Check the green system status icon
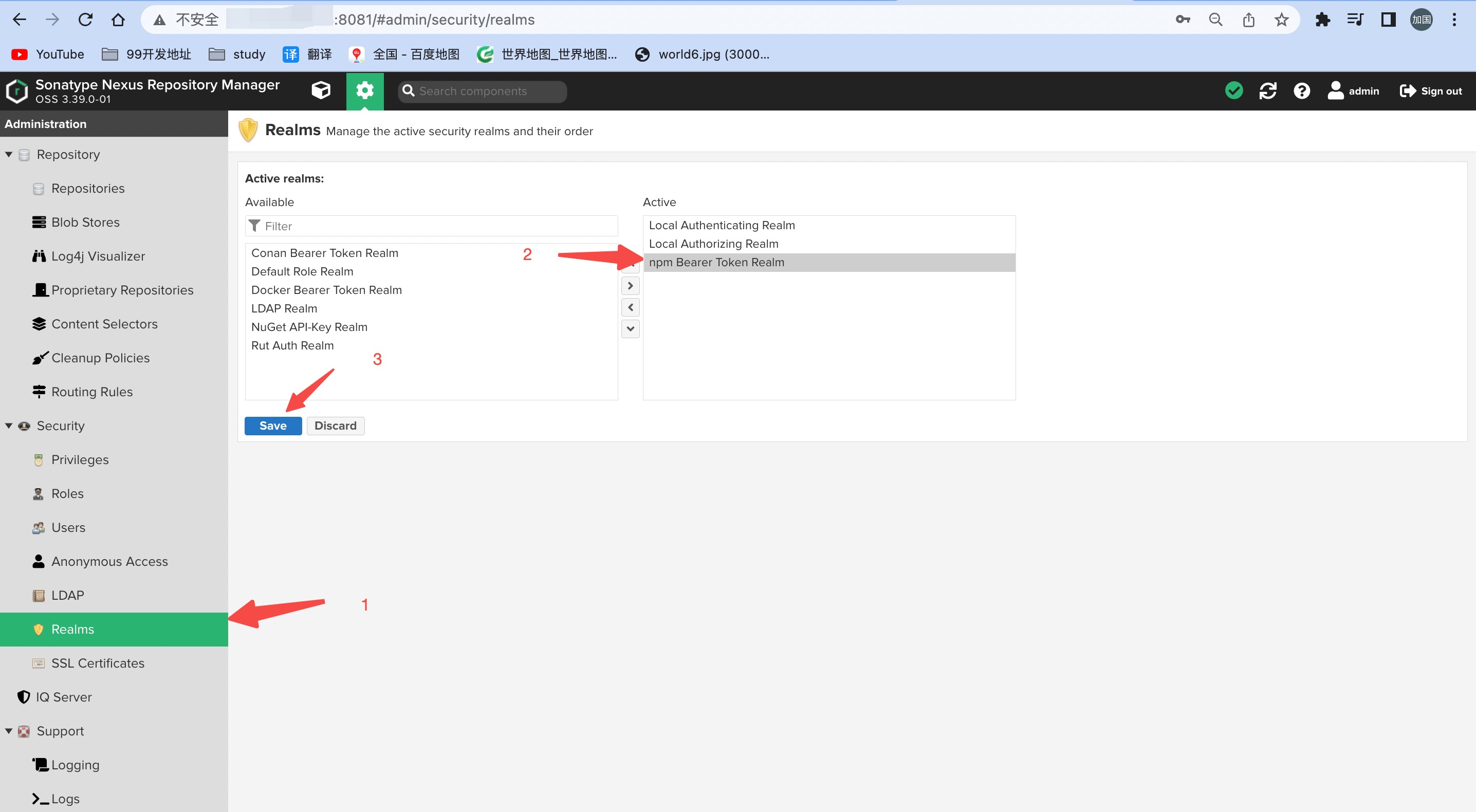 coord(1233,90)
